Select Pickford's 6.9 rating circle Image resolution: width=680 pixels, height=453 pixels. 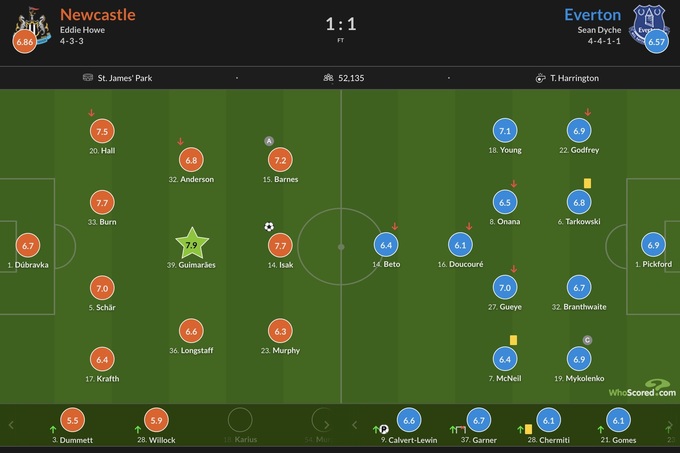click(x=654, y=245)
